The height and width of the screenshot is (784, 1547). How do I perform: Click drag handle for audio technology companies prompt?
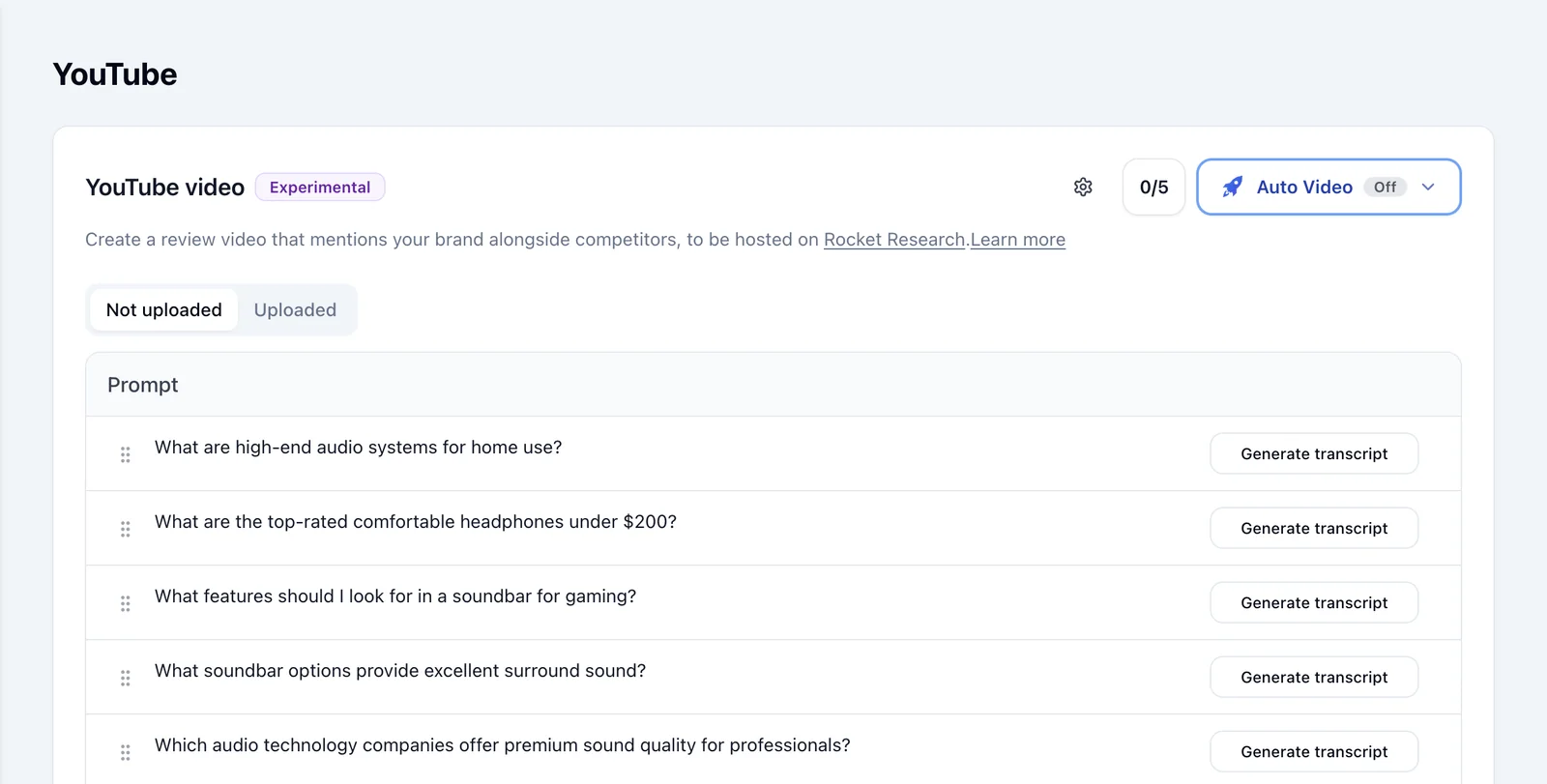point(125,752)
